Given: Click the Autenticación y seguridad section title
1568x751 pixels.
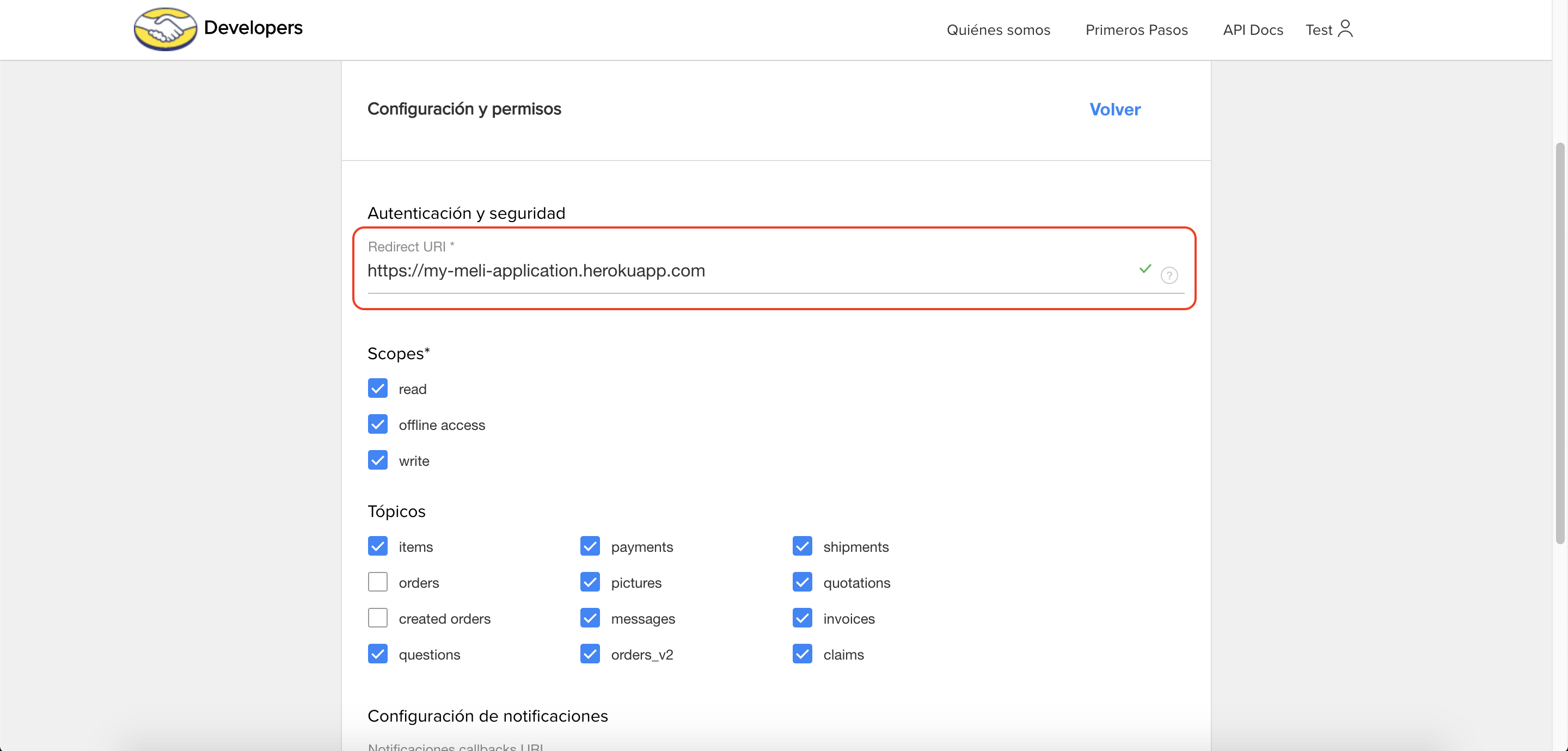Looking at the screenshot, I should click(466, 213).
